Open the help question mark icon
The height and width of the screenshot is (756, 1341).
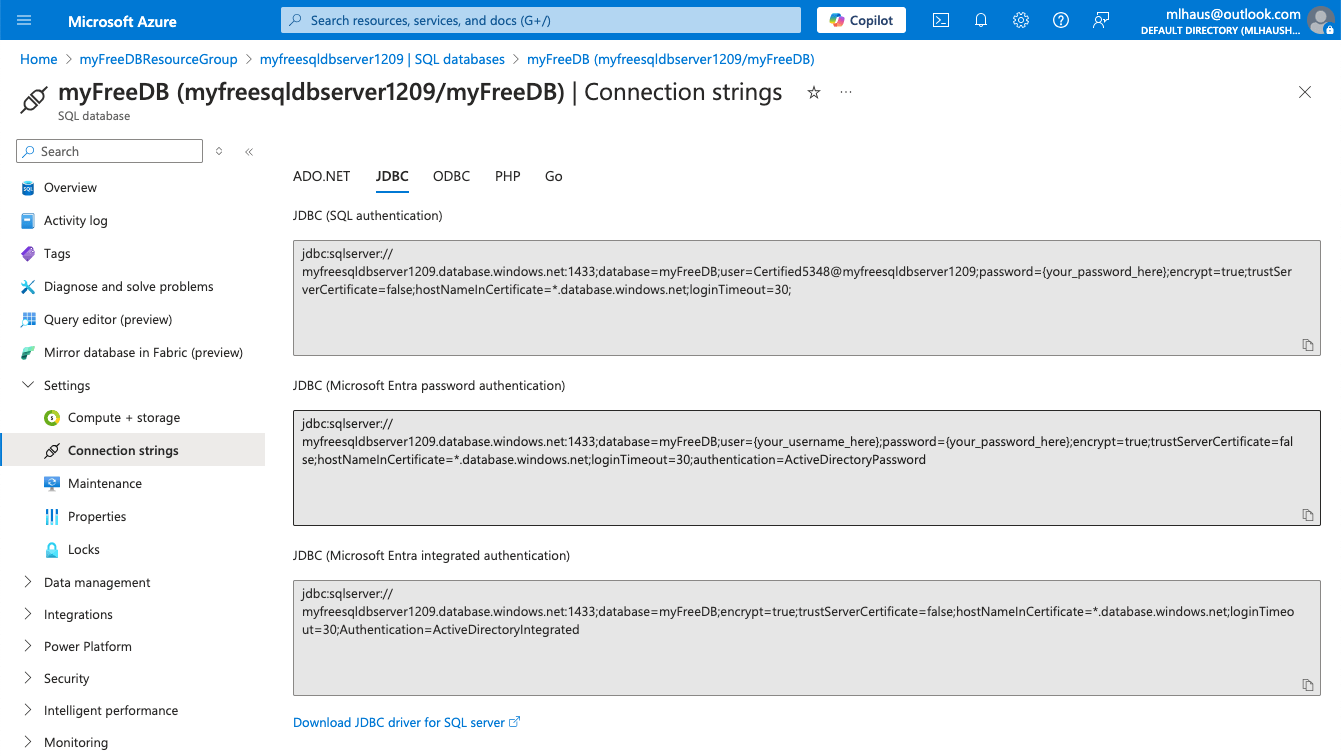click(1061, 20)
